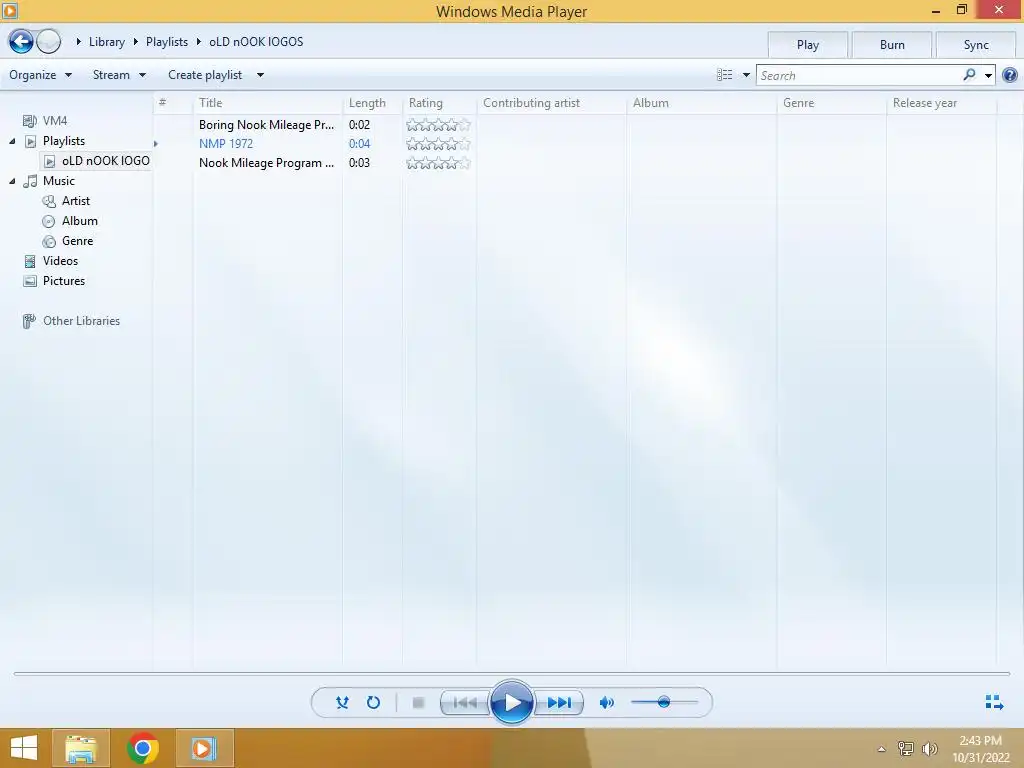Rate NMP 1972 with stars
The image size is (1024, 768).
[x=438, y=144]
